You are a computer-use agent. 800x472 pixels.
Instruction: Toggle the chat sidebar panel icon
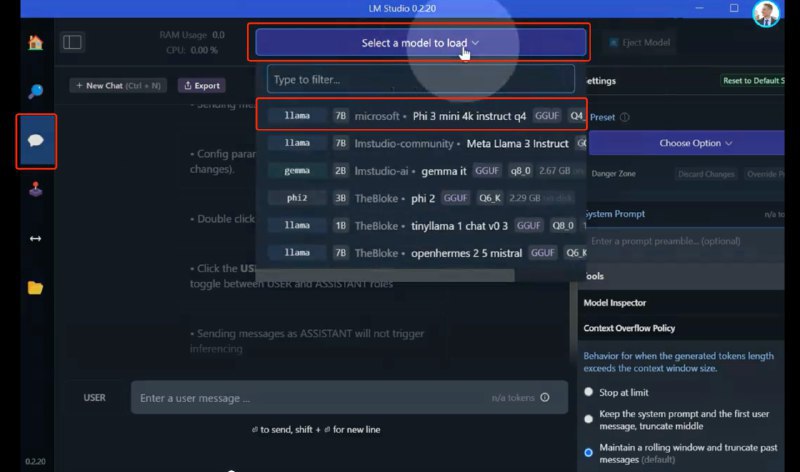(x=72, y=42)
